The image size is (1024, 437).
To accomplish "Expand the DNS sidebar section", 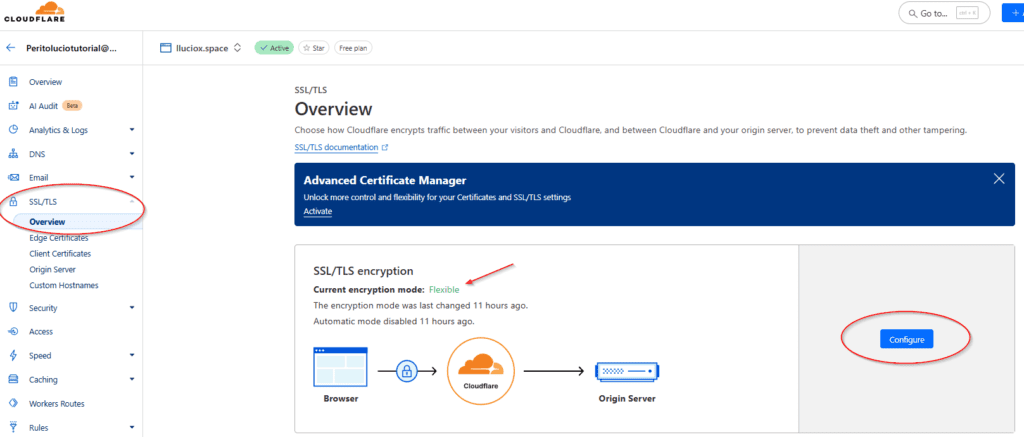I will click(x=131, y=154).
